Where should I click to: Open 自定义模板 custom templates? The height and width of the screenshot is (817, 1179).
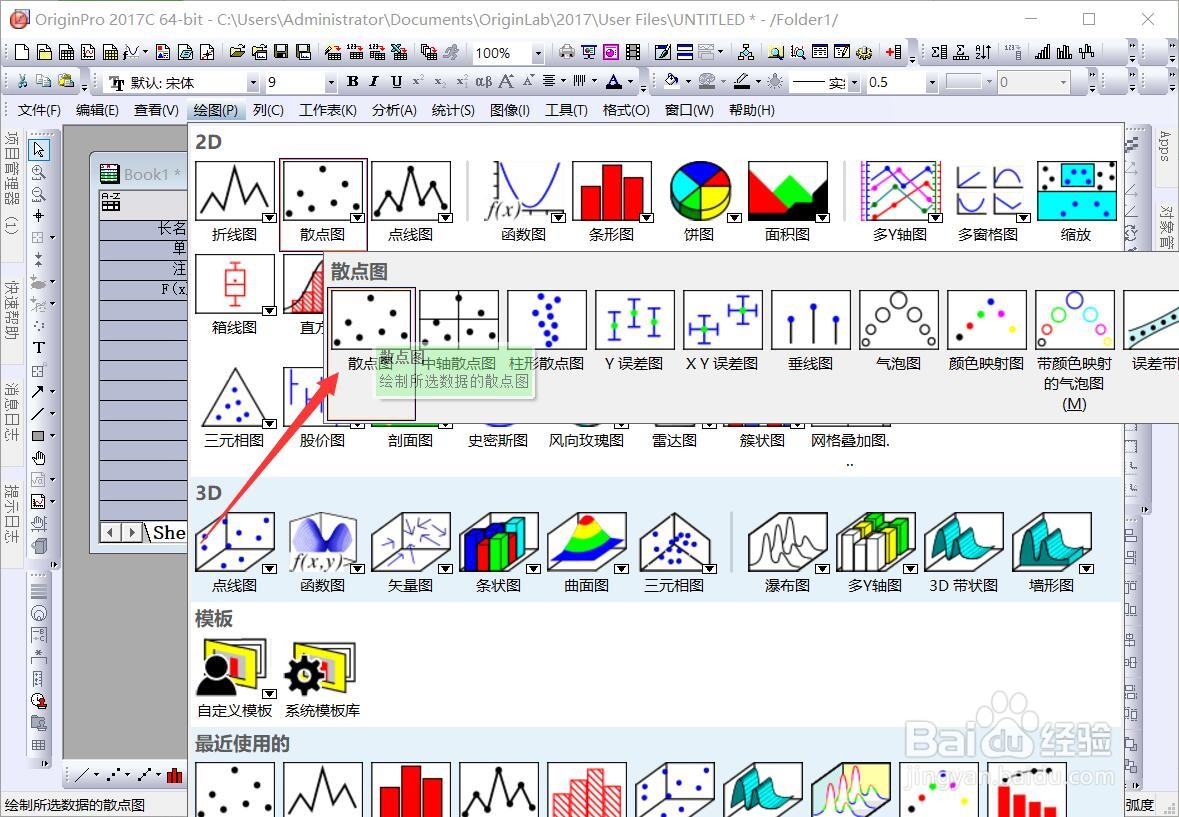pyautogui.click(x=235, y=668)
